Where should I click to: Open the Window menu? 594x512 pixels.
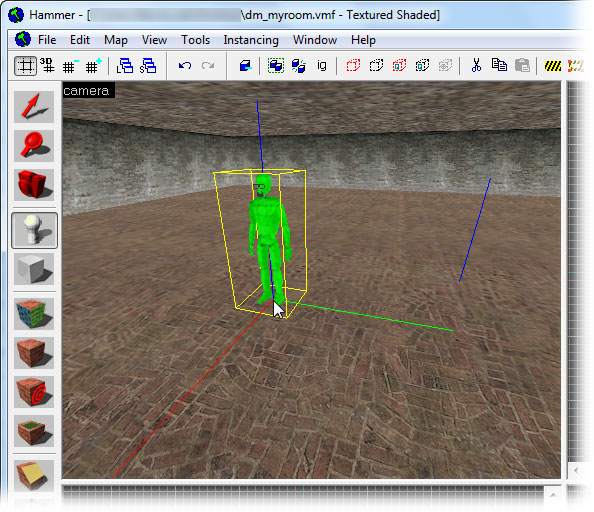tap(315, 40)
